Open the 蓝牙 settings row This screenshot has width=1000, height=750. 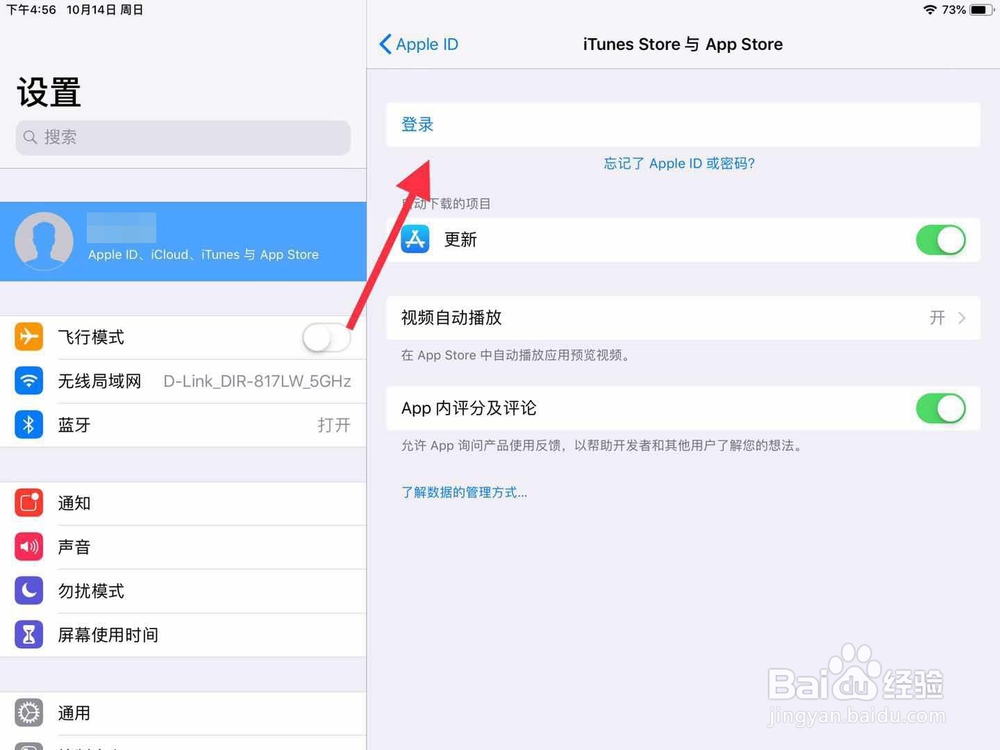coord(183,425)
